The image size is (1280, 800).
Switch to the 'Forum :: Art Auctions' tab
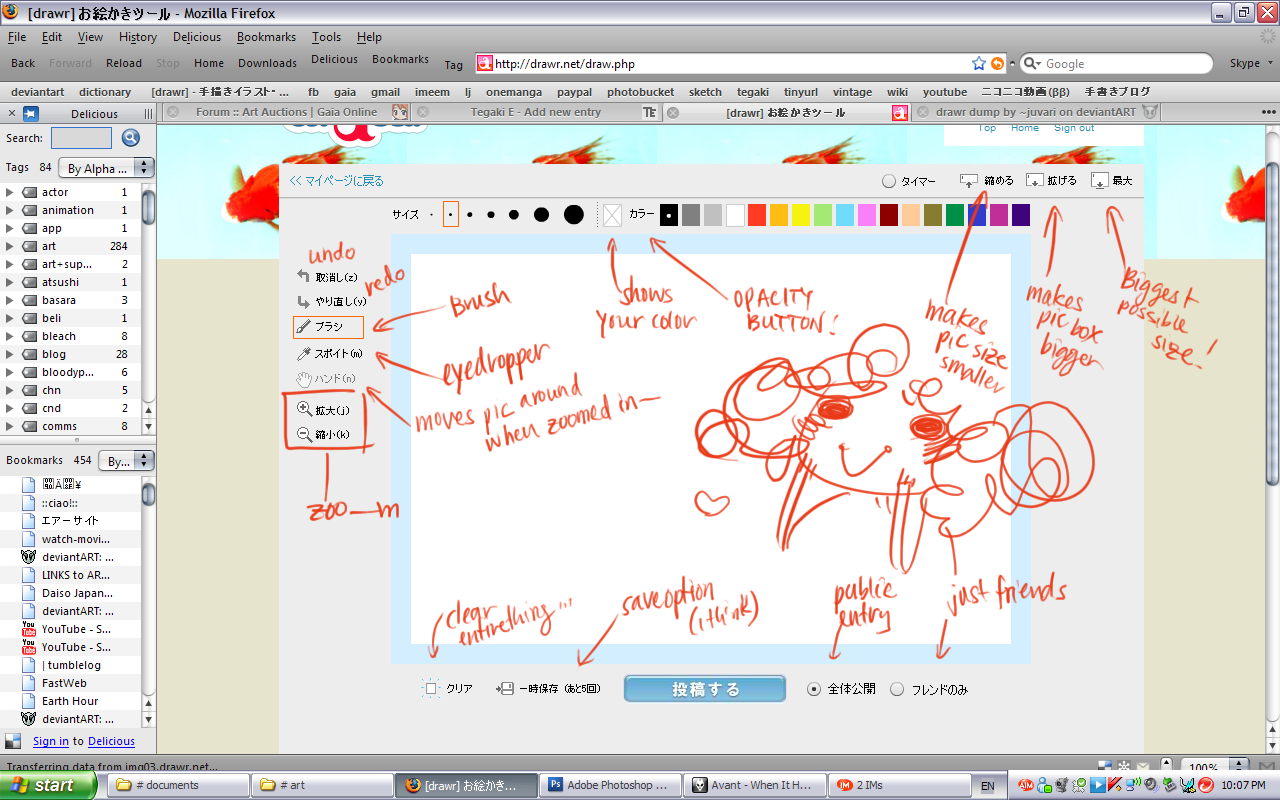tap(287, 112)
